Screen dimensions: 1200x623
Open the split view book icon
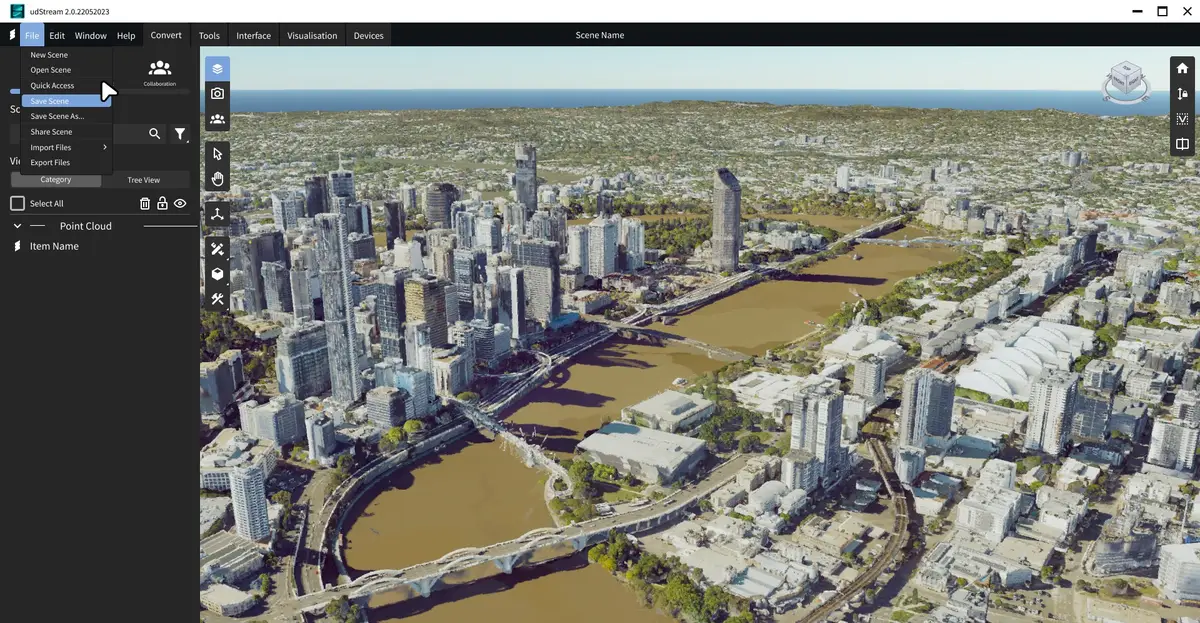click(x=1182, y=144)
